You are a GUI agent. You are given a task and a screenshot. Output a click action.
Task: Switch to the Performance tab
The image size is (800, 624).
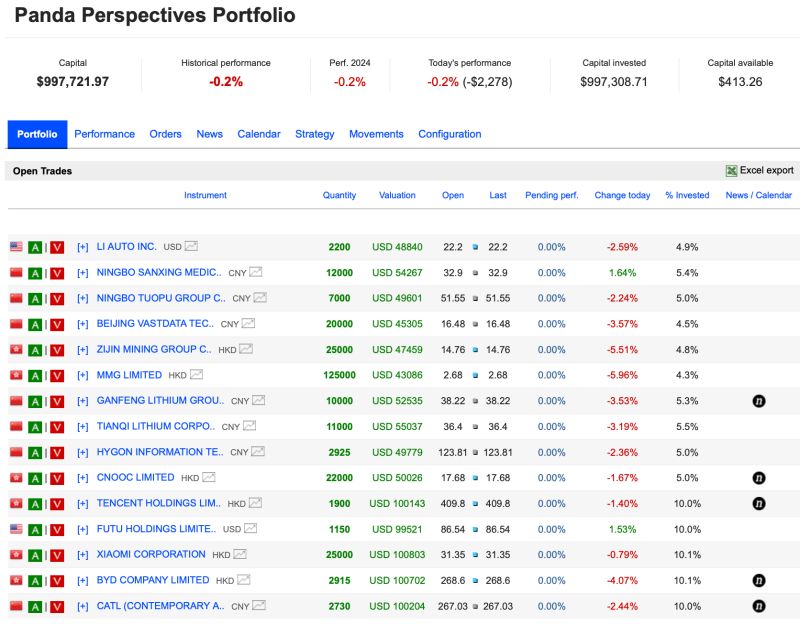coord(104,134)
